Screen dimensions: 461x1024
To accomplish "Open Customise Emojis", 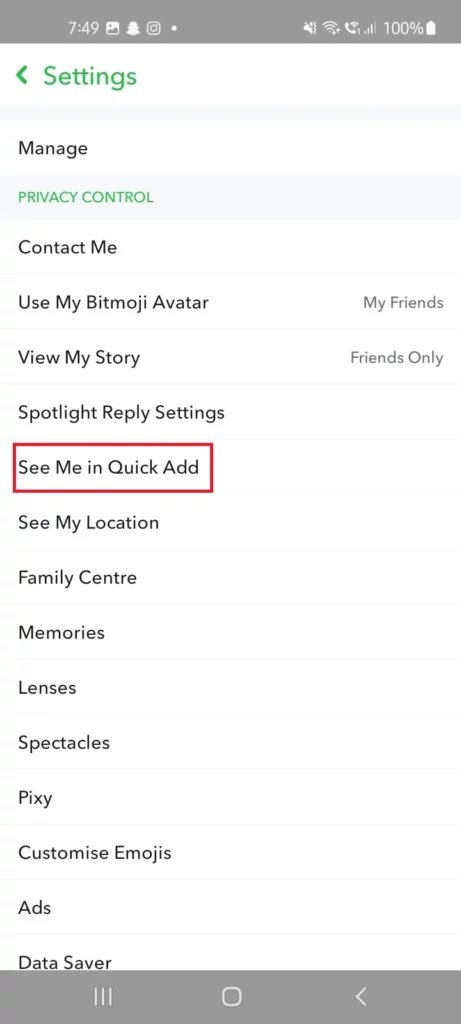I will pos(230,852).
